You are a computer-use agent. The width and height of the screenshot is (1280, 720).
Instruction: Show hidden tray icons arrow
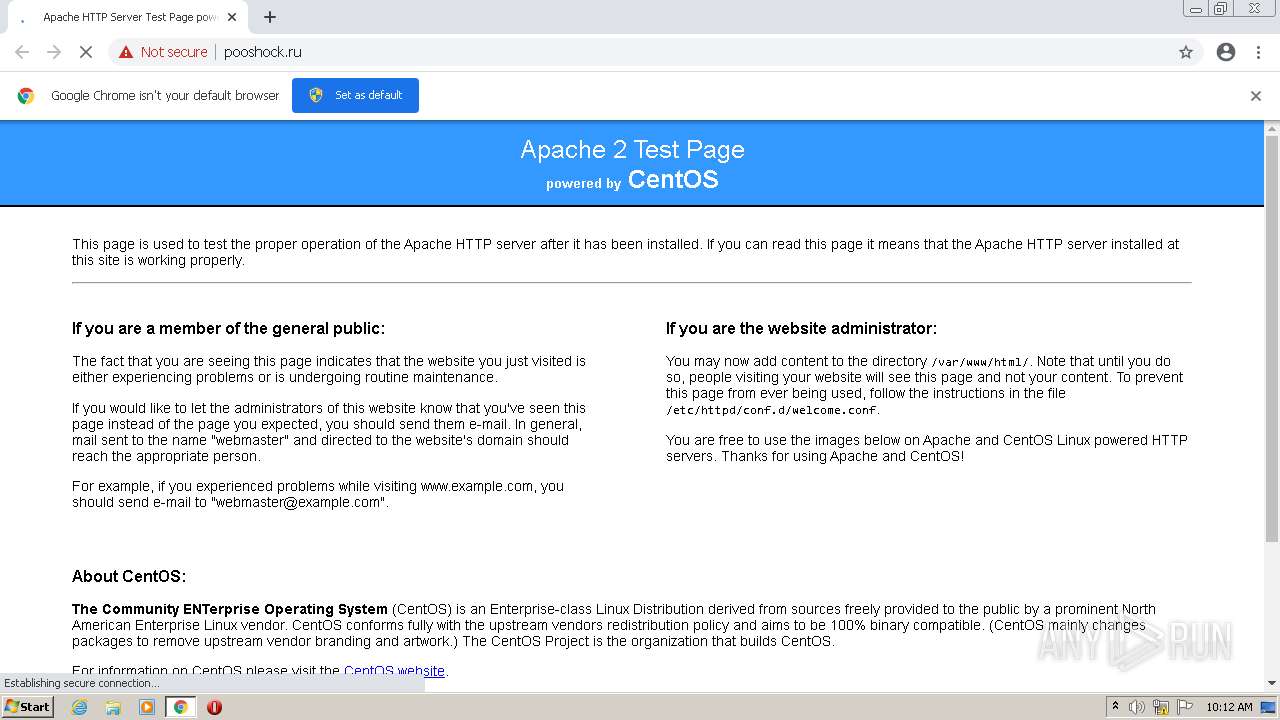pos(1115,707)
